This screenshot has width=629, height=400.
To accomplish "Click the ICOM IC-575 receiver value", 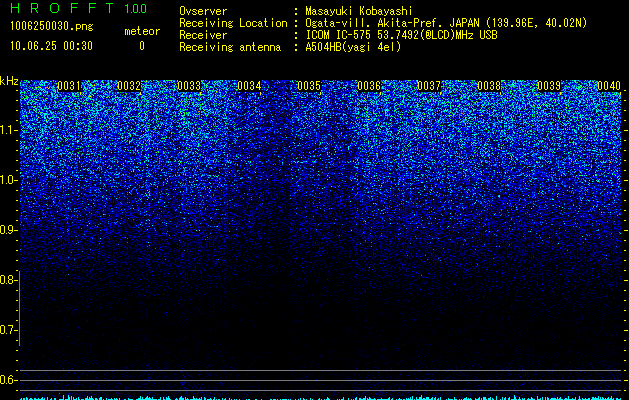I will point(401,35).
